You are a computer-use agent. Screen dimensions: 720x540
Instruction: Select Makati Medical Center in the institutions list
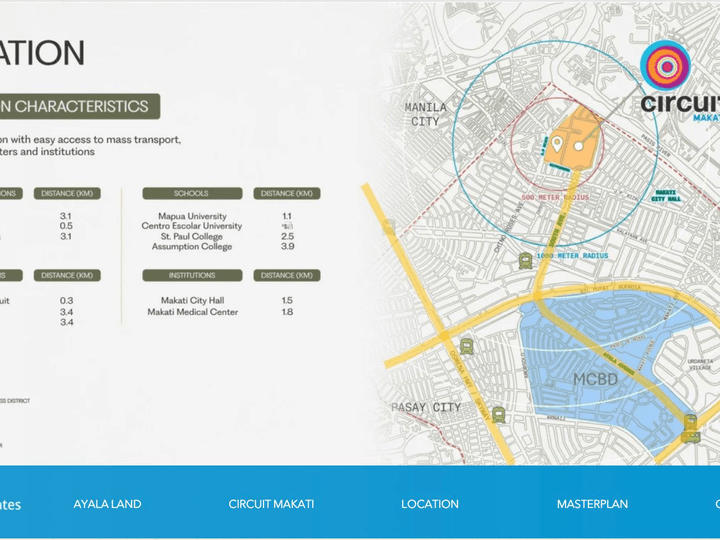pos(192,312)
